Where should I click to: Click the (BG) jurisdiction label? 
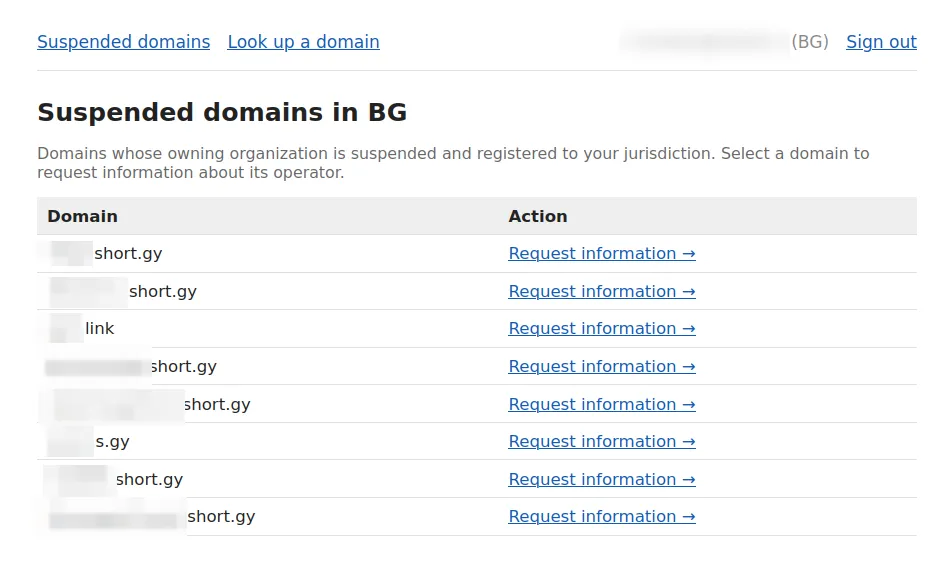tap(809, 42)
